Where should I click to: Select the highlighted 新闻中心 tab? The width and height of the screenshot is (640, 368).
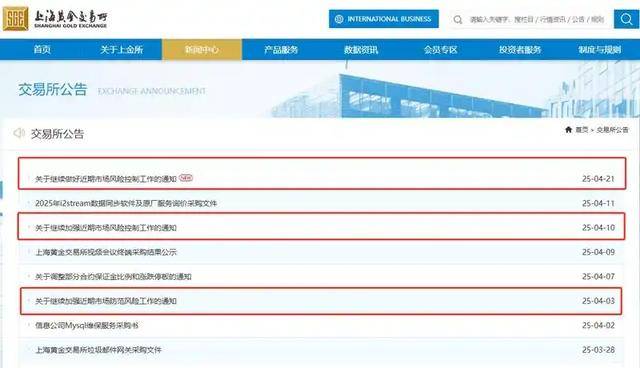(202, 50)
